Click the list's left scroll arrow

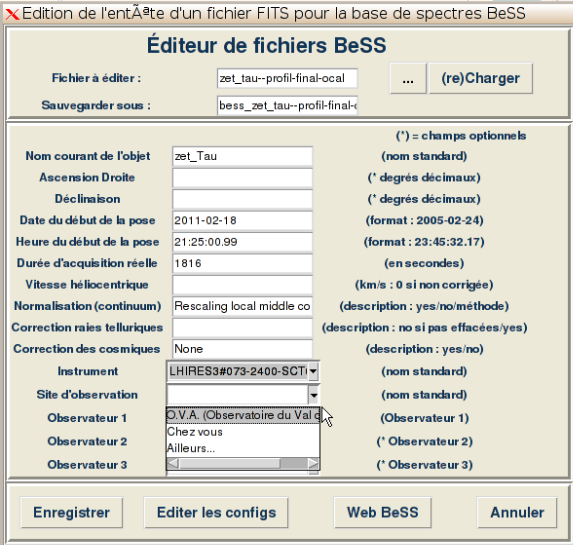tap(173, 463)
